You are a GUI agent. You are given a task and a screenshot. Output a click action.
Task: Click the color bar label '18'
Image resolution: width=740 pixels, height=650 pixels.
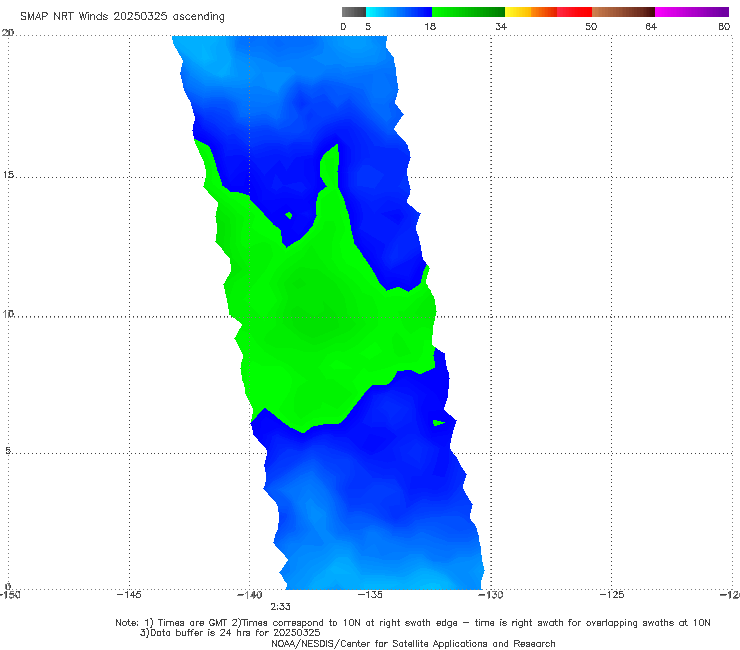point(430,26)
